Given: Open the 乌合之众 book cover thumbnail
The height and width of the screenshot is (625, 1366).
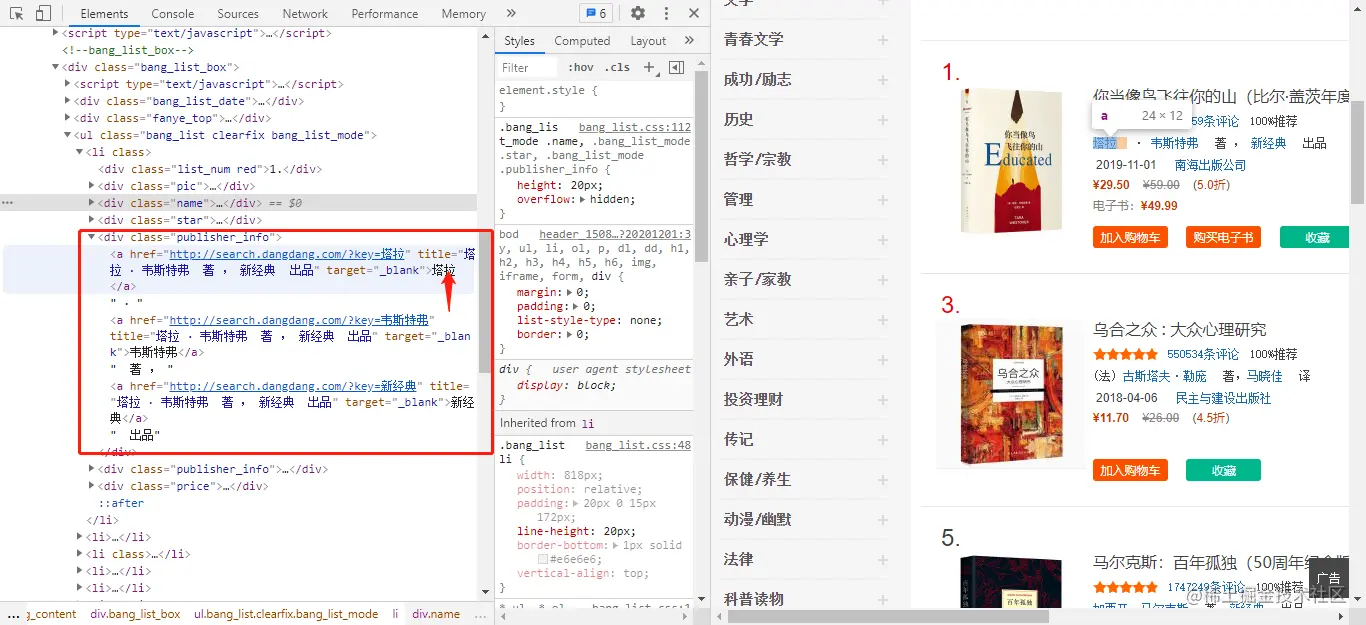Looking at the screenshot, I should (x=1011, y=394).
